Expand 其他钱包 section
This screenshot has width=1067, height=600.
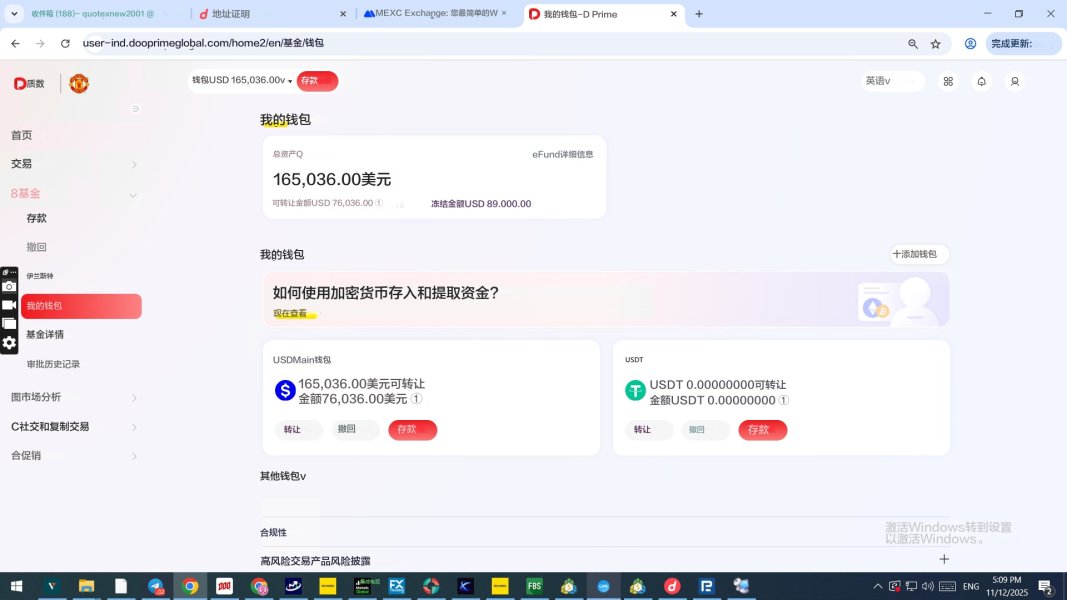point(283,476)
